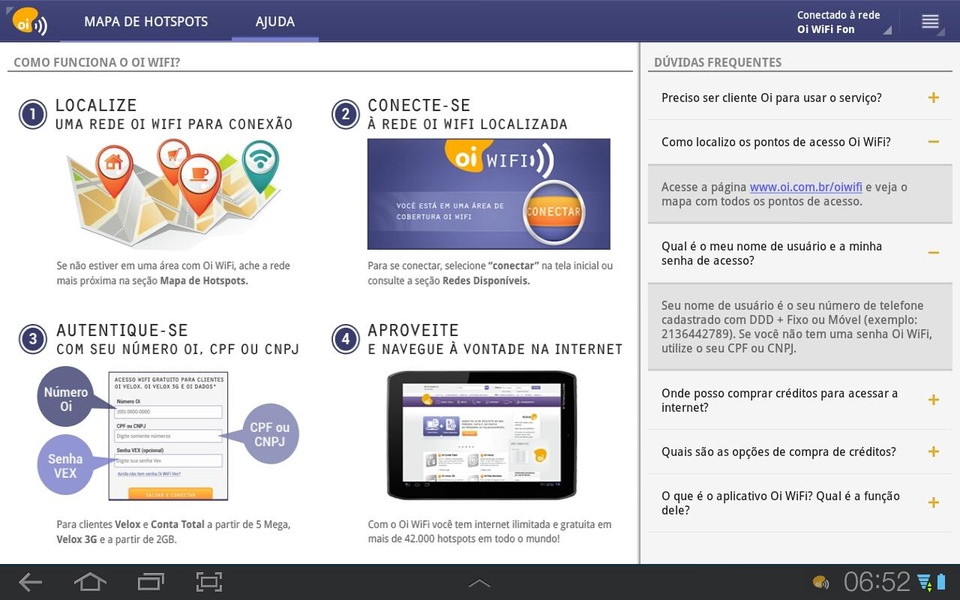Tap the 'Aproveite' step heading
The height and width of the screenshot is (600, 960).
[x=413, y=331]
